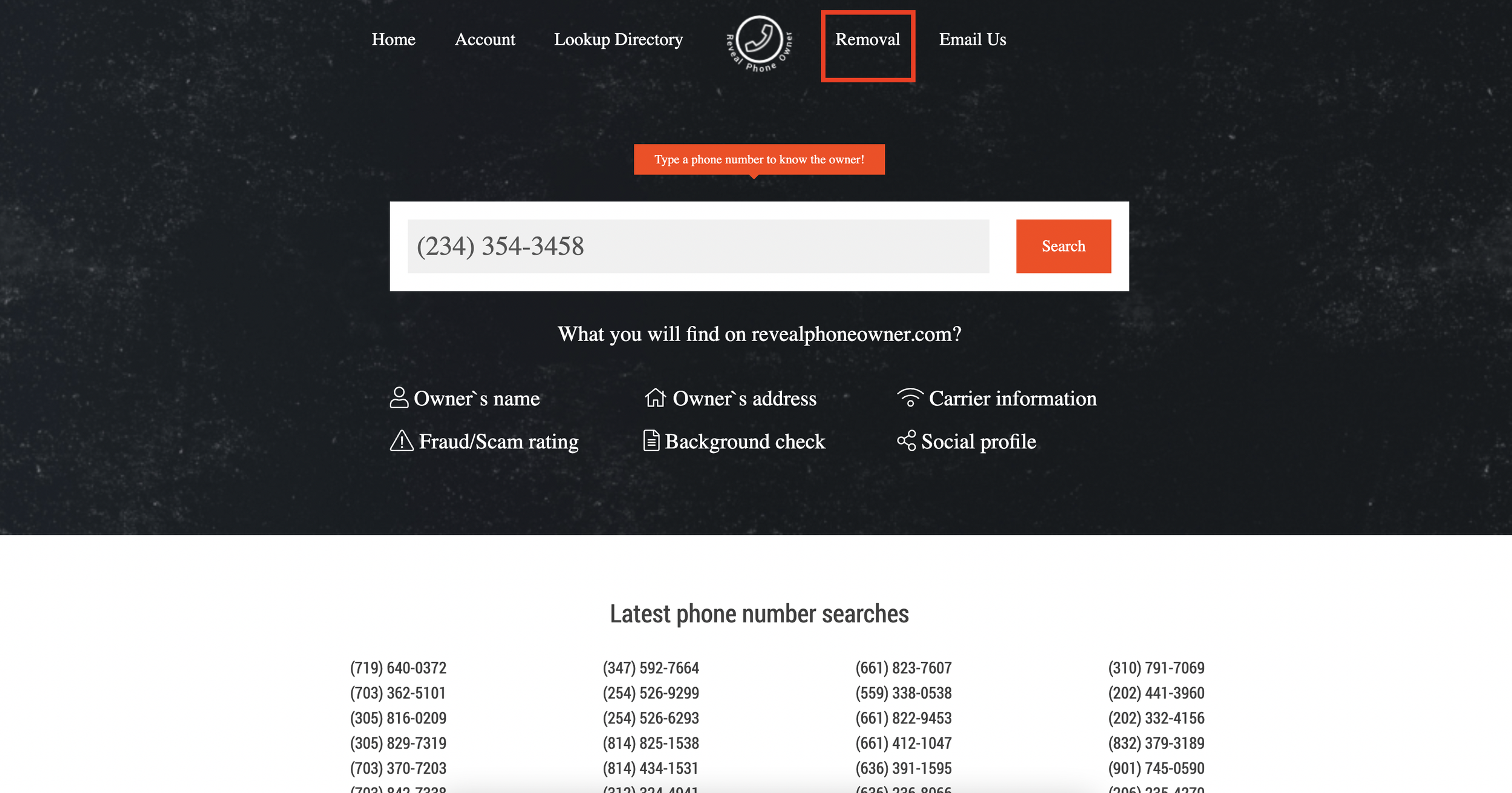Click the document icon for Background check
The image size is (1512, 793).
(x=651, y=442)
